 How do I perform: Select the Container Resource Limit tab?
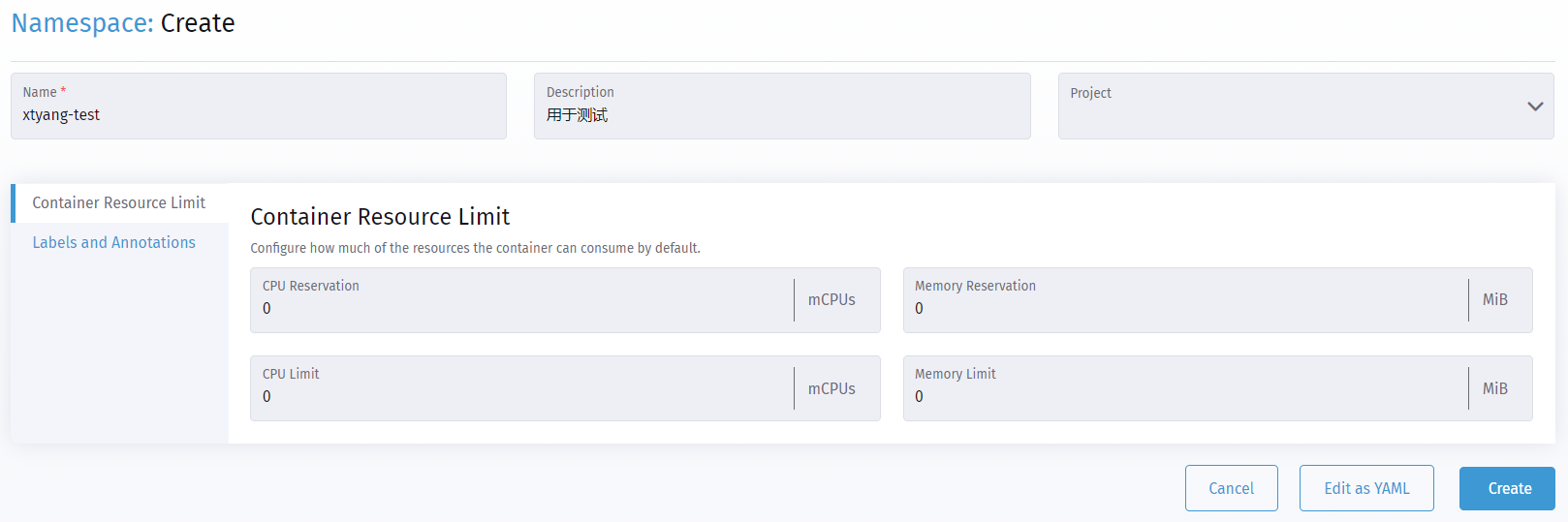(118, 202)
